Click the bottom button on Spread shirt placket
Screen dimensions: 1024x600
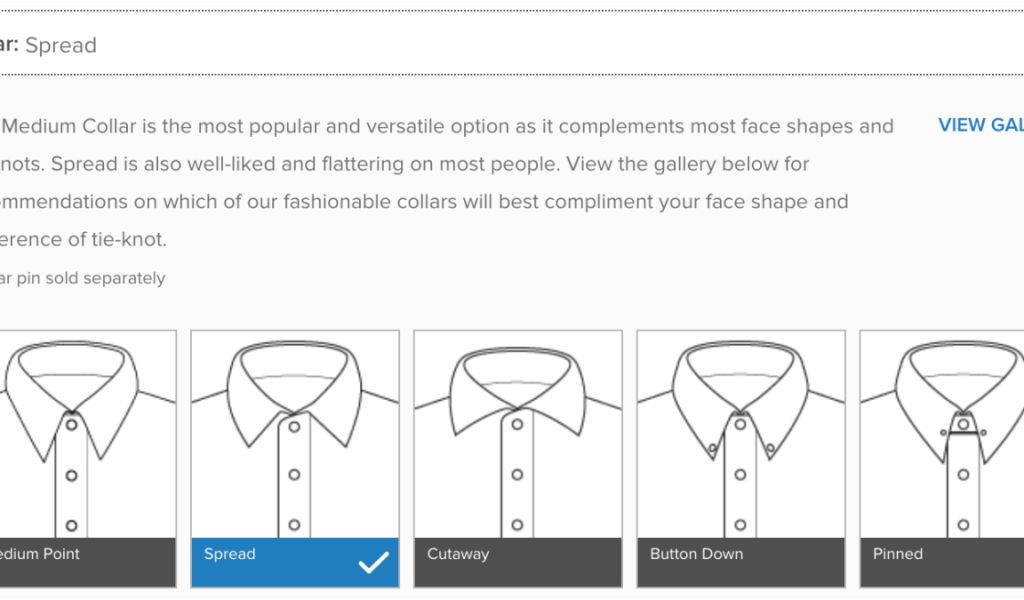point(294,524)
